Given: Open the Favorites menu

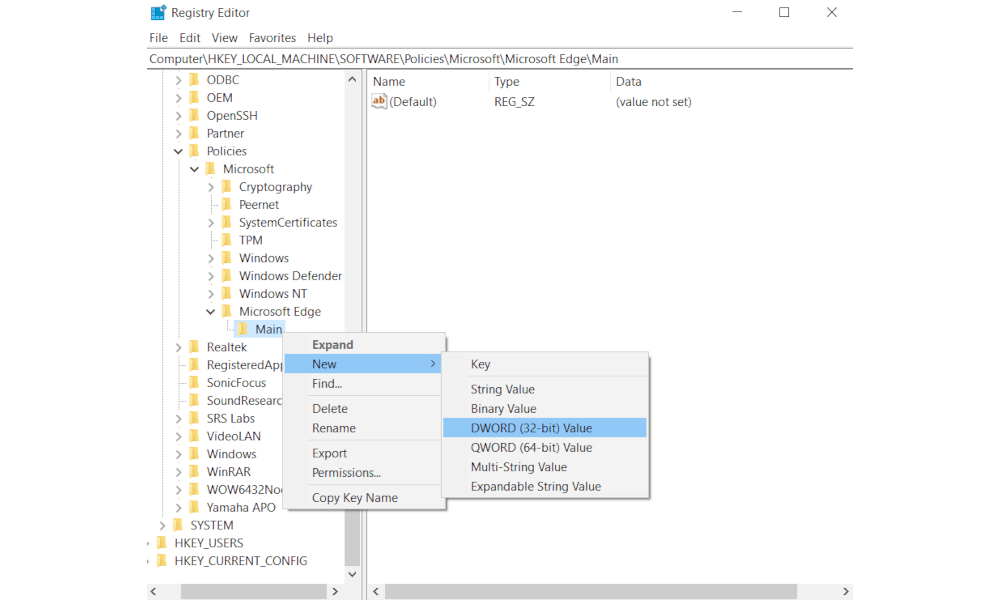Looking at the screenshot, I should pyautogui.click(x=272, y=38).
